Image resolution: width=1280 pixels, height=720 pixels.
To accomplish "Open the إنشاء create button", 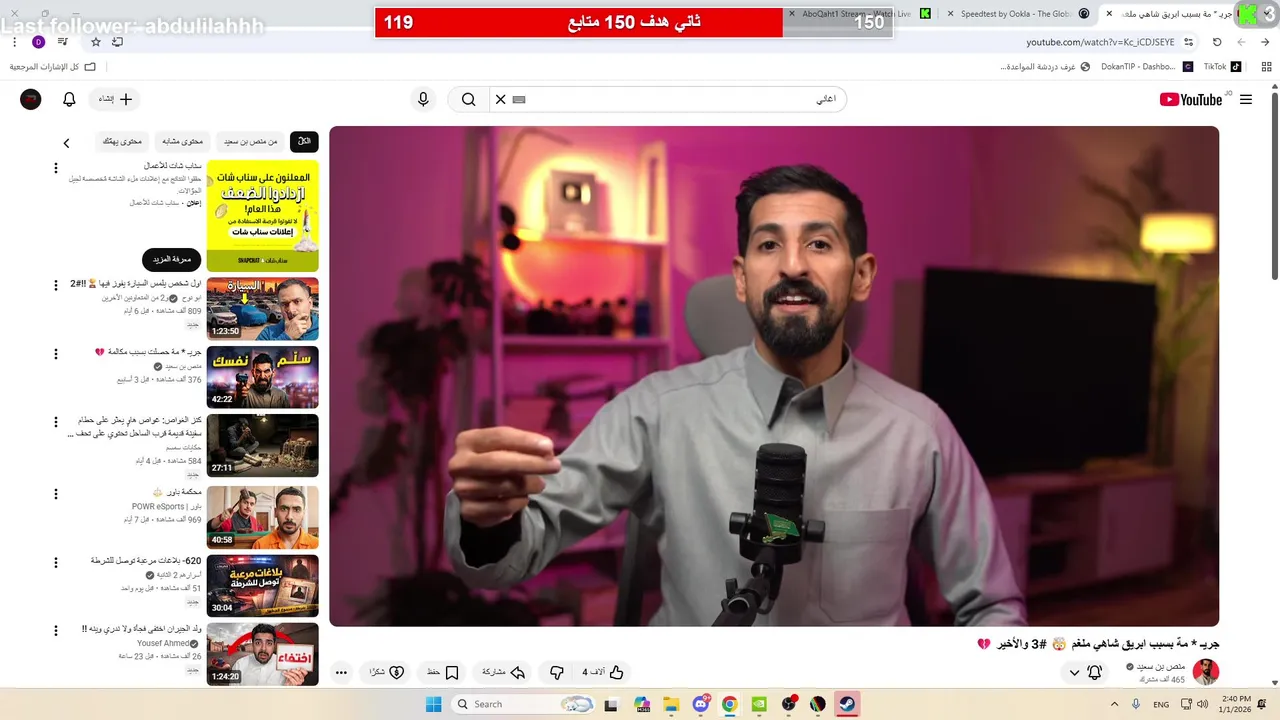I will coord(115,99).
